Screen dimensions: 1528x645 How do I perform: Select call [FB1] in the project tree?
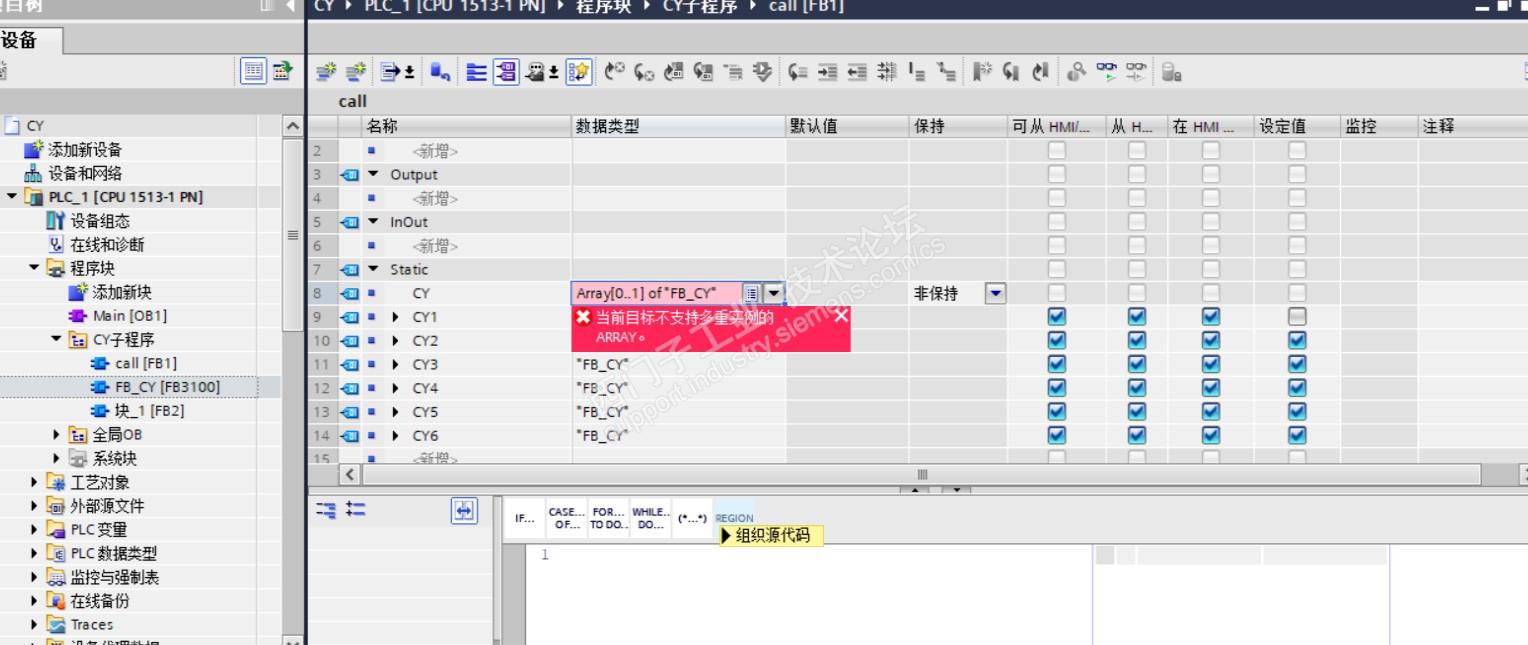[146, 363]
